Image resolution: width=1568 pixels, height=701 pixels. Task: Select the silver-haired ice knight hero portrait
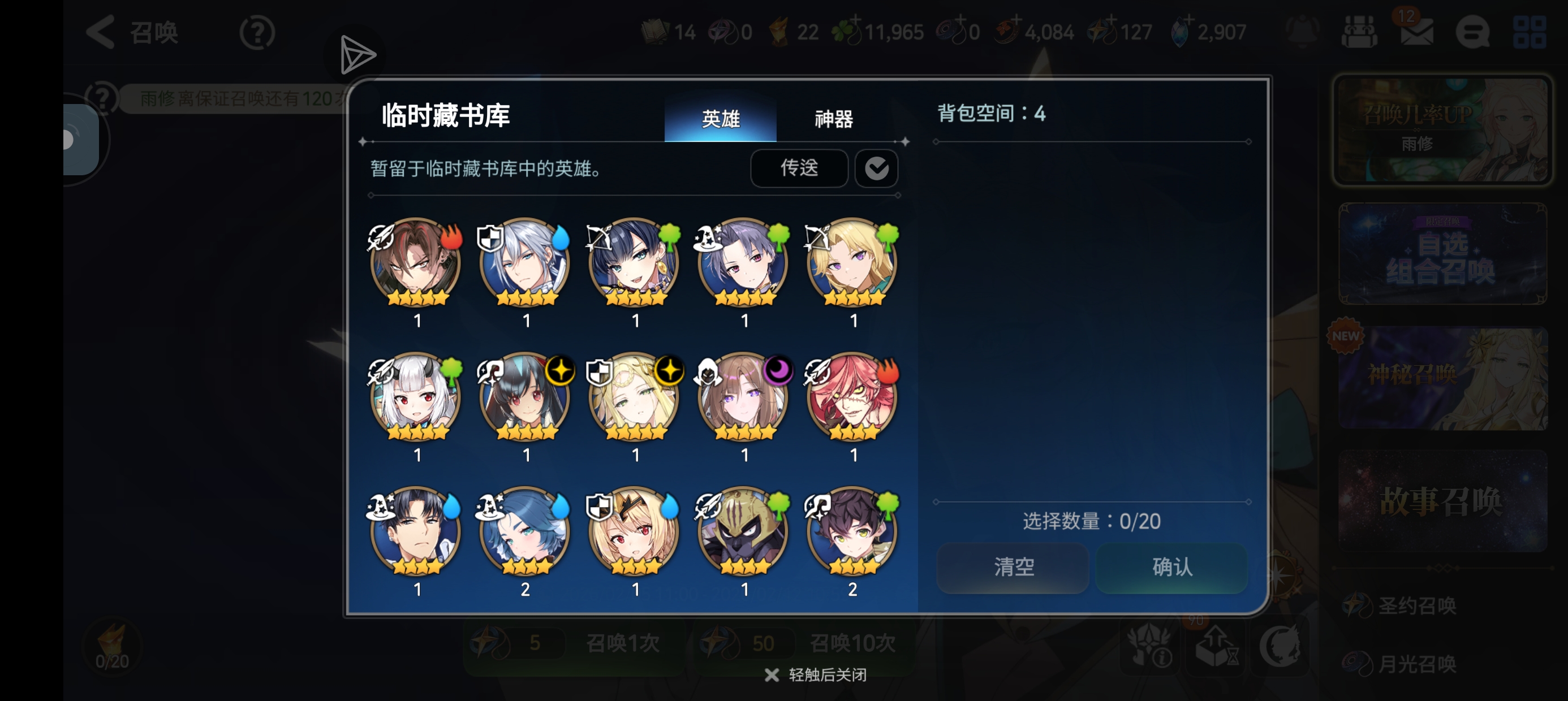(525, 263)
